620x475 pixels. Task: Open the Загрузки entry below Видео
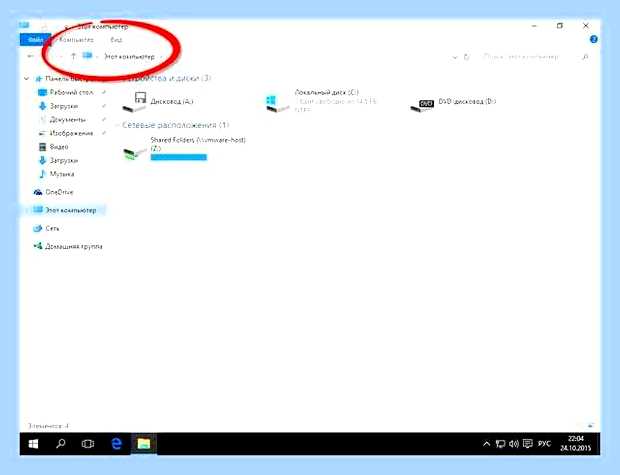click(x=64, y=160)
